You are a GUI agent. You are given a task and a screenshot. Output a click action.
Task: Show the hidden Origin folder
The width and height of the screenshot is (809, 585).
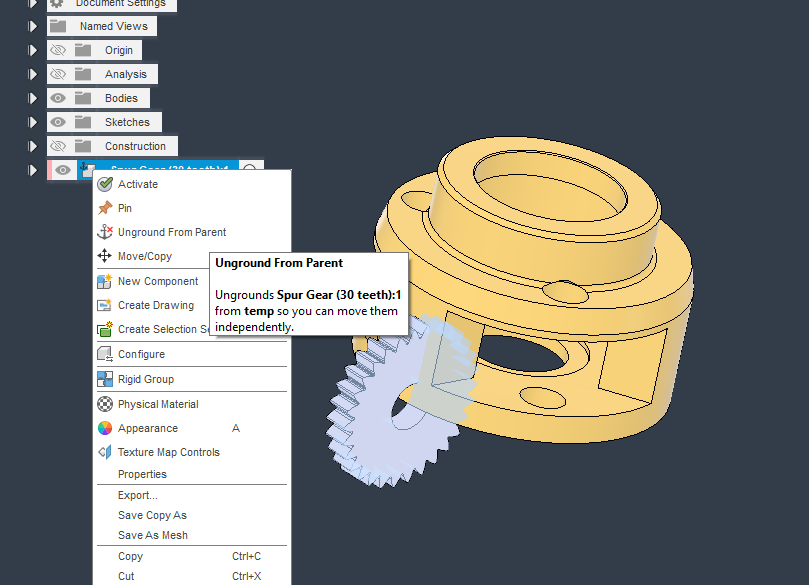[58, 50]
